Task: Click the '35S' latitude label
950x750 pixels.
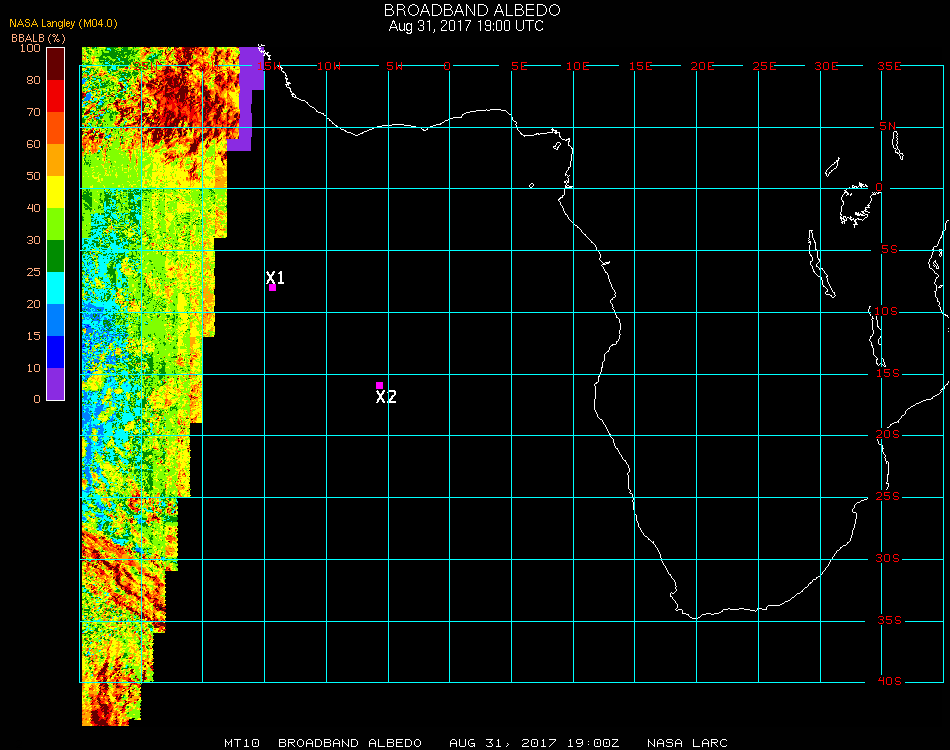Action: coord(889,620)
